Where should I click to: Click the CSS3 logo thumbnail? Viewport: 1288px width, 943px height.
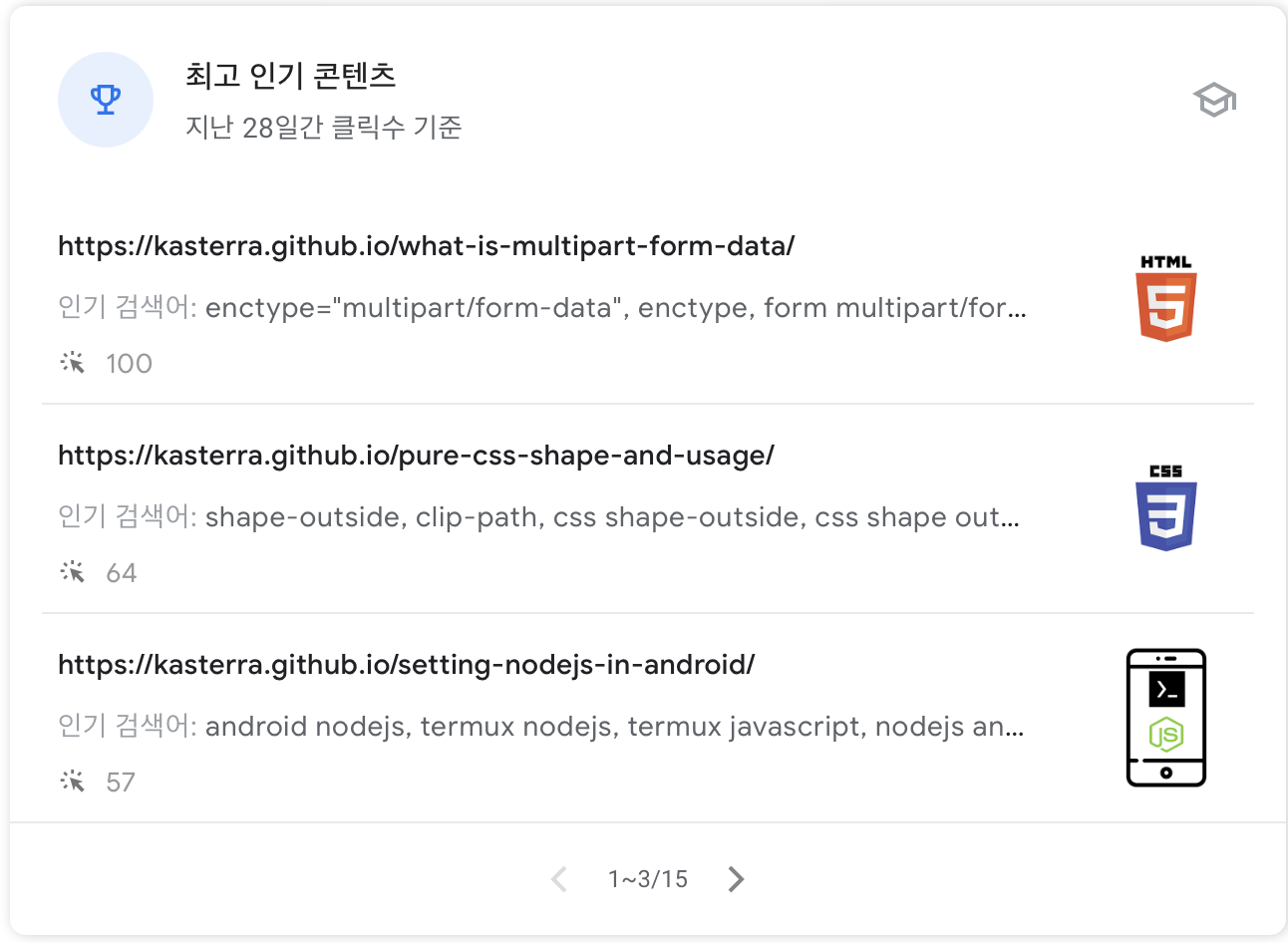tap(1165, 508)
